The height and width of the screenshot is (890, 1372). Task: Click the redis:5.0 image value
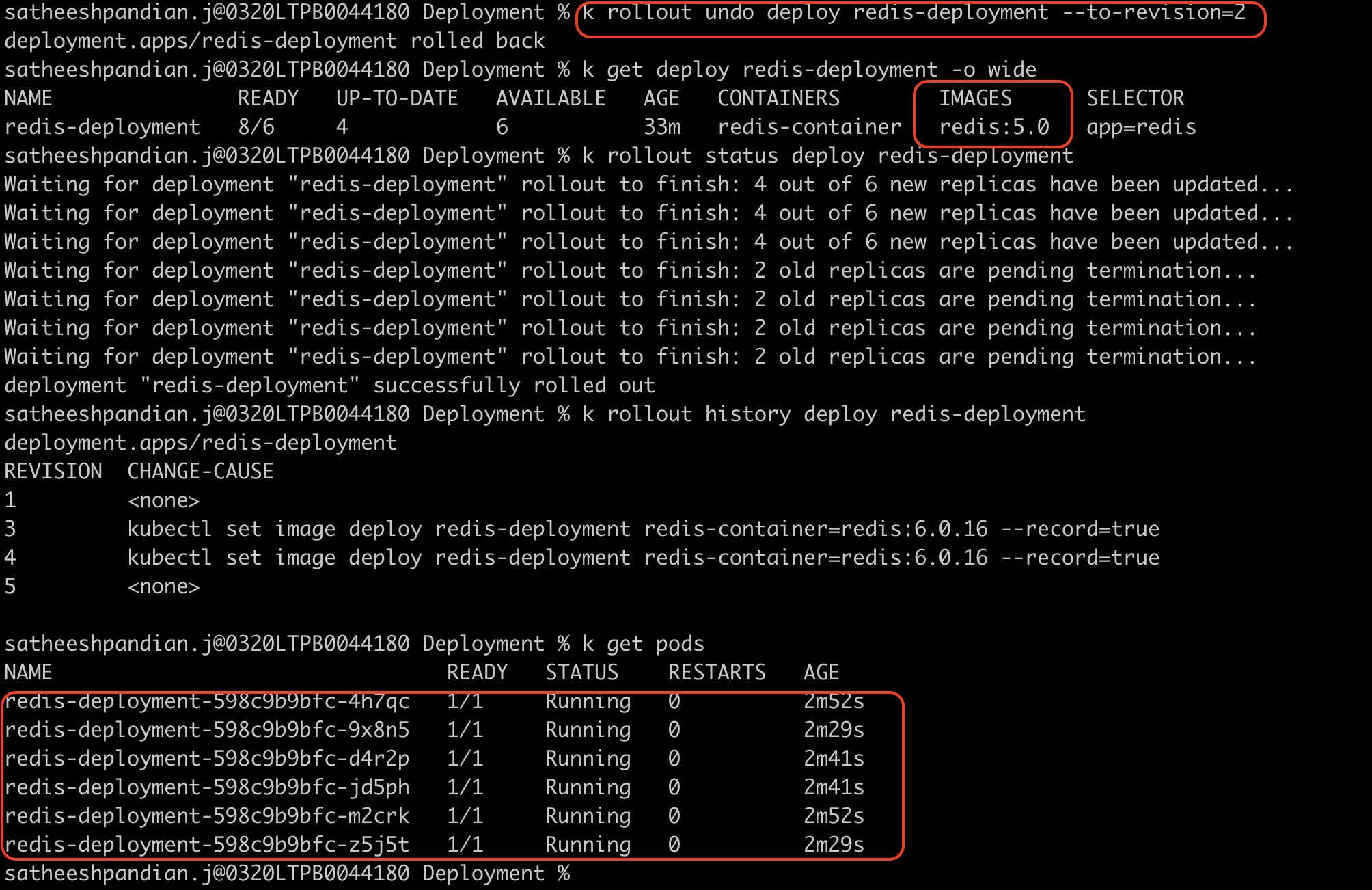coord(993,127)
